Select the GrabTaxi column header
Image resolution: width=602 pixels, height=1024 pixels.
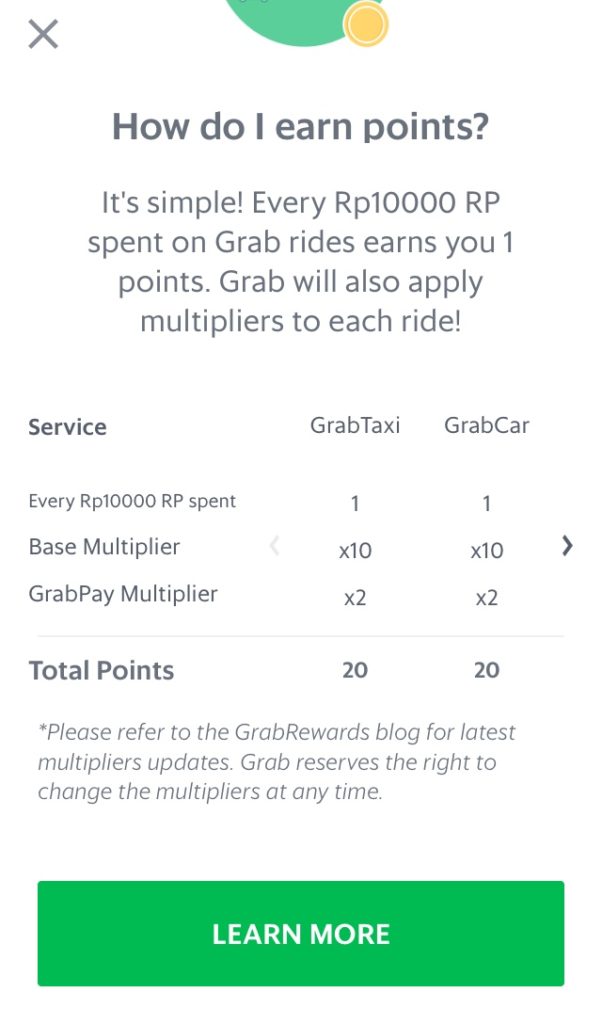click(355, 425)
